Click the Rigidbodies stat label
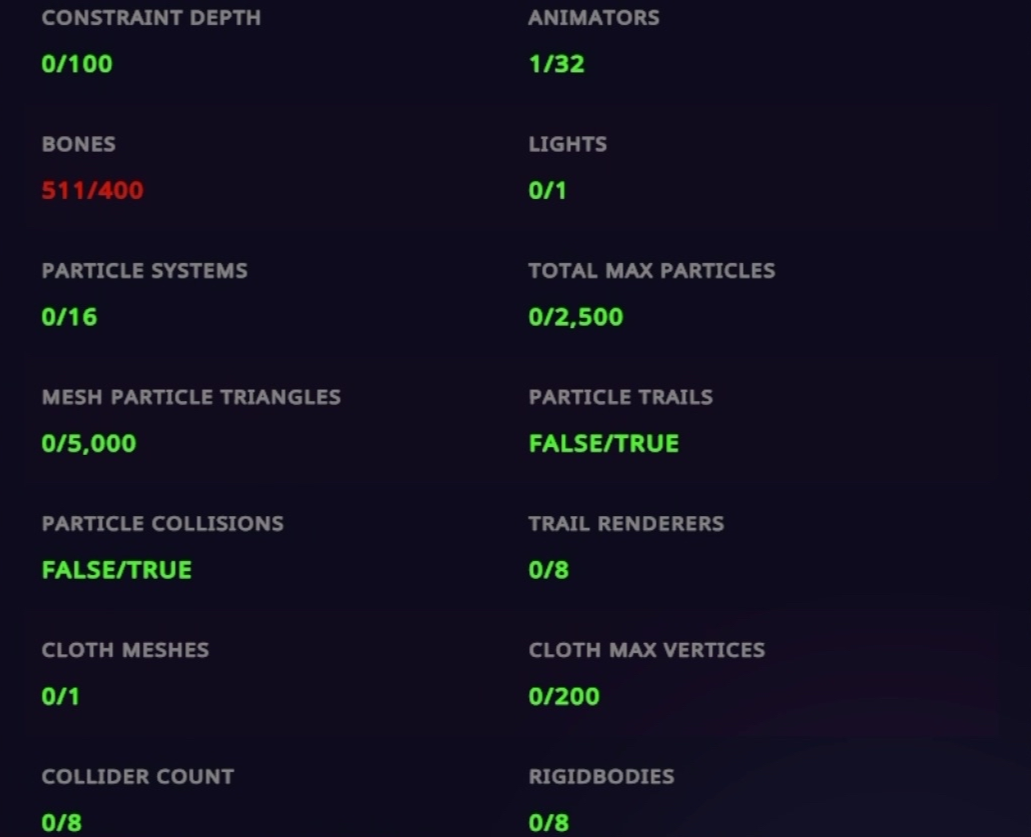Image resolution: width=1031 pixels, height=837 pixels. (601, 777)
